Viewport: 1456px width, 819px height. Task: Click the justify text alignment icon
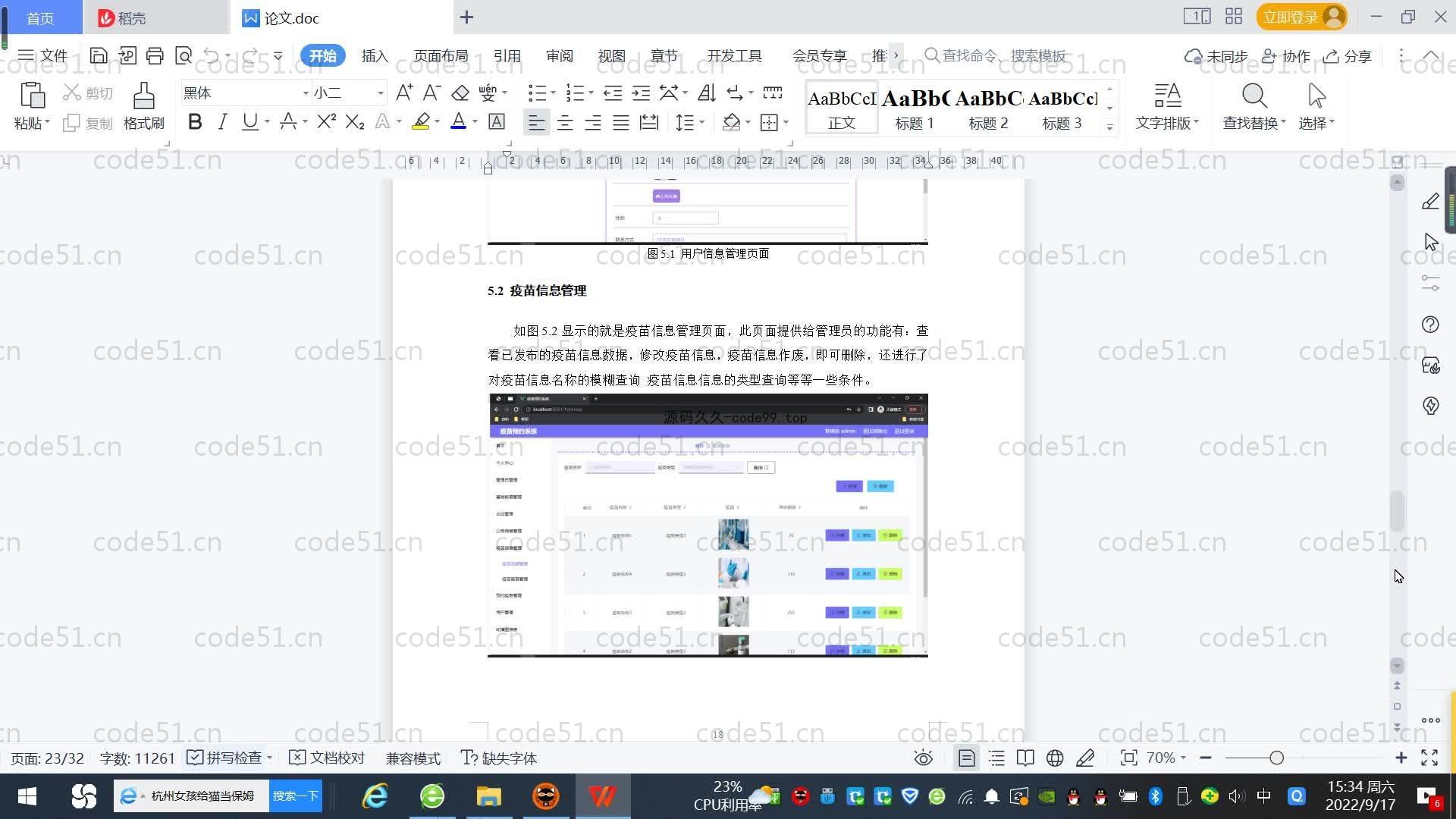(621, 122)
